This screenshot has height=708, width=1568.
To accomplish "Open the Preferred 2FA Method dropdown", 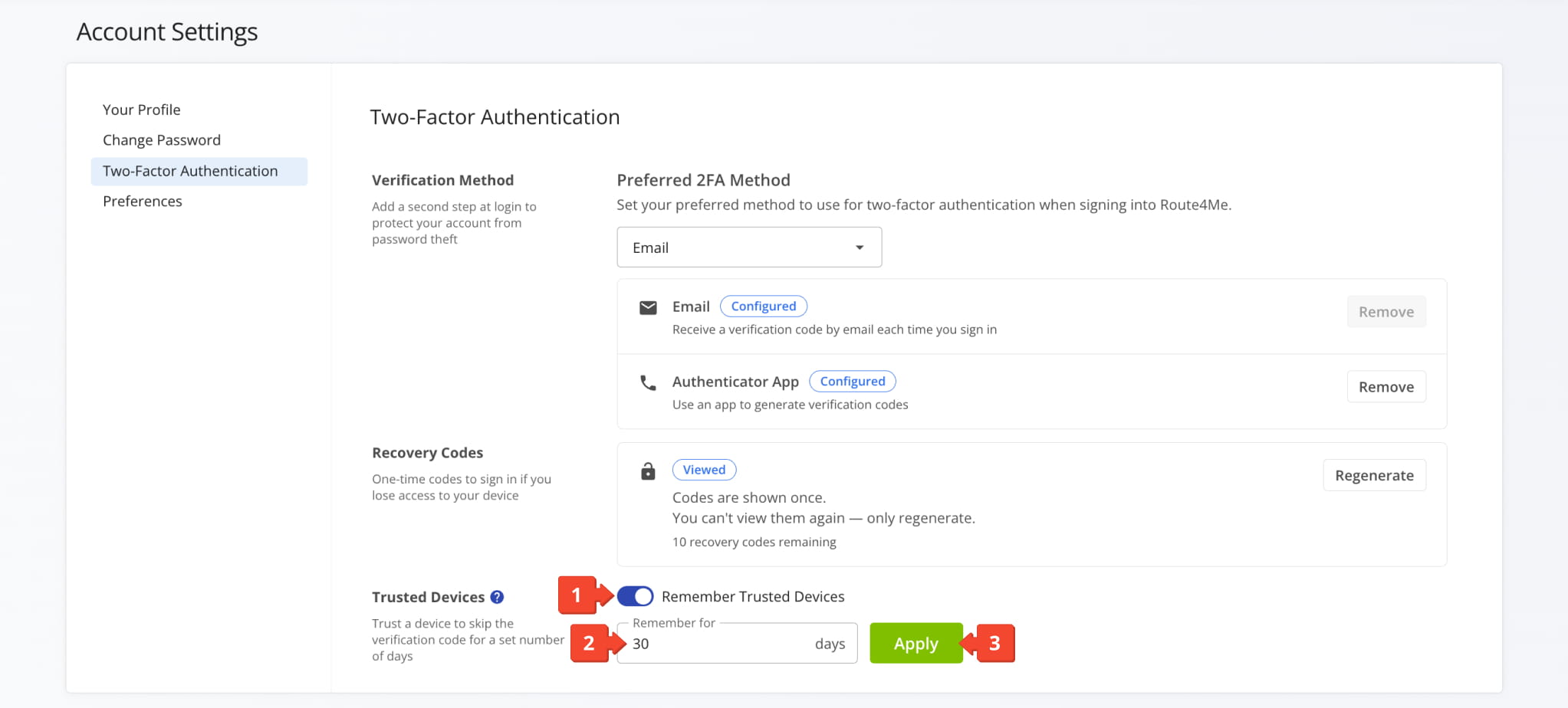I will click(x=749, y=247).
